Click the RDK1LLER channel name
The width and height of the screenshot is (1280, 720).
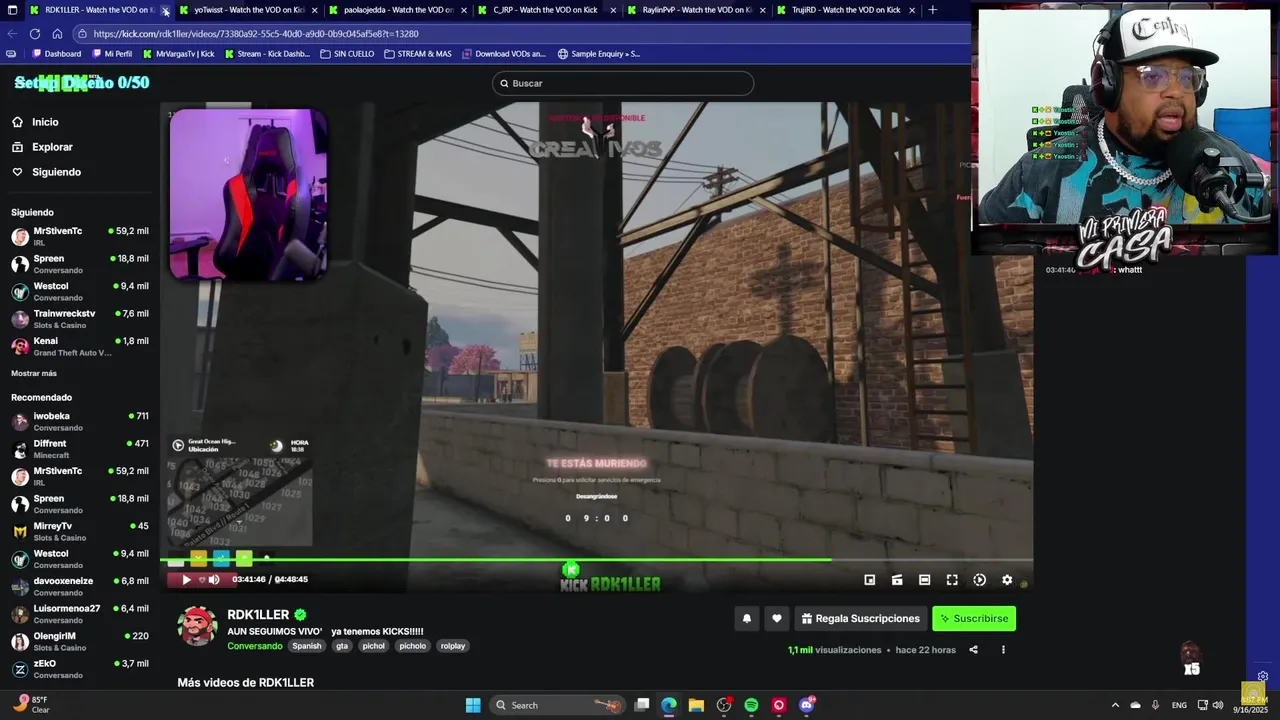coord(258,615)
